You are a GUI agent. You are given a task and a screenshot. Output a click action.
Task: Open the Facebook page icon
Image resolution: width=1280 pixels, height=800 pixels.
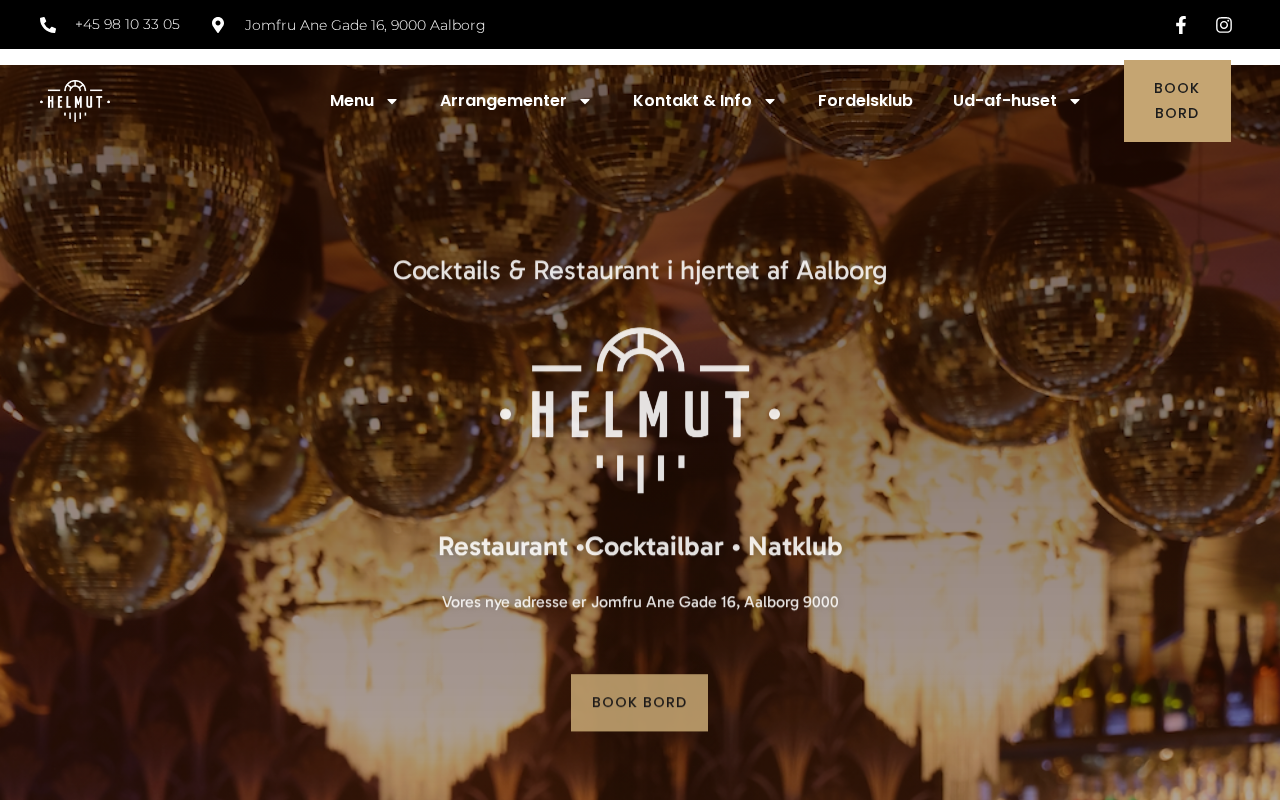point(1180,25)
